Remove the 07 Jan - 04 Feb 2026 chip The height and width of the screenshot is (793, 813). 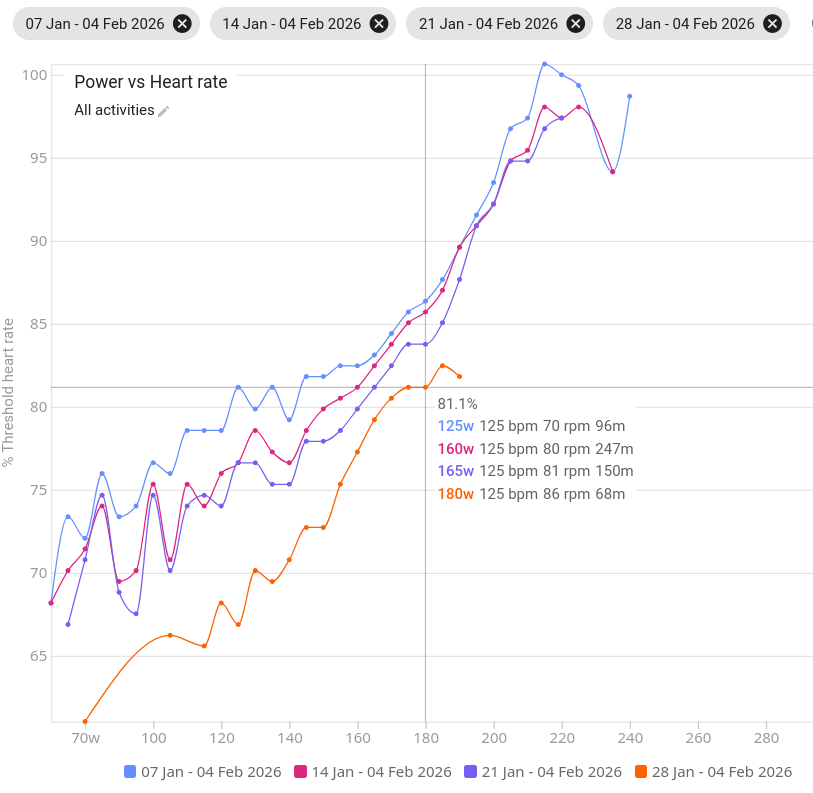(x=182, y=24)
